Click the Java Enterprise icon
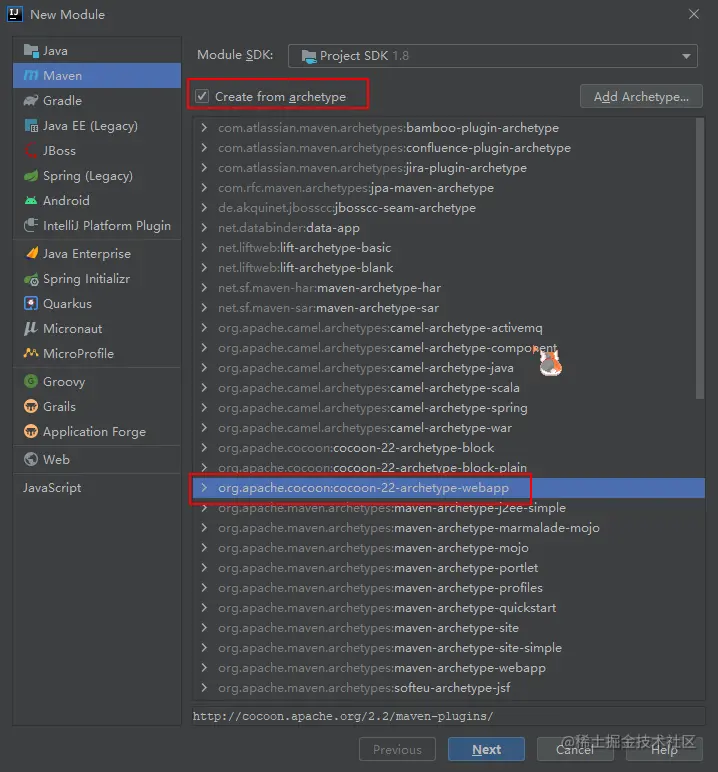 coord(32,253)
